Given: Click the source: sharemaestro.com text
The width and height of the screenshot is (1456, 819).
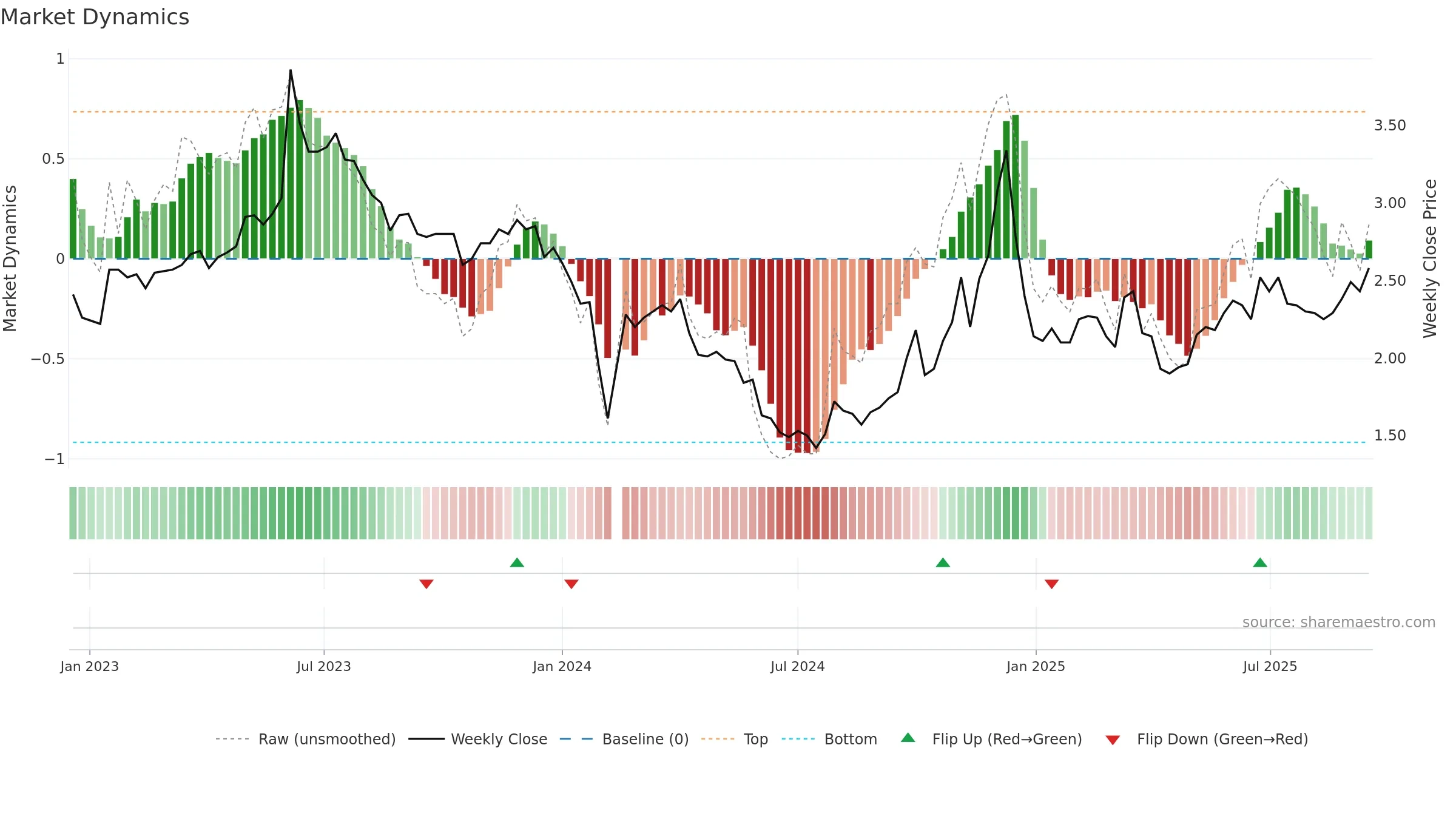Looking at the screenshot, I should point(1339,622).
